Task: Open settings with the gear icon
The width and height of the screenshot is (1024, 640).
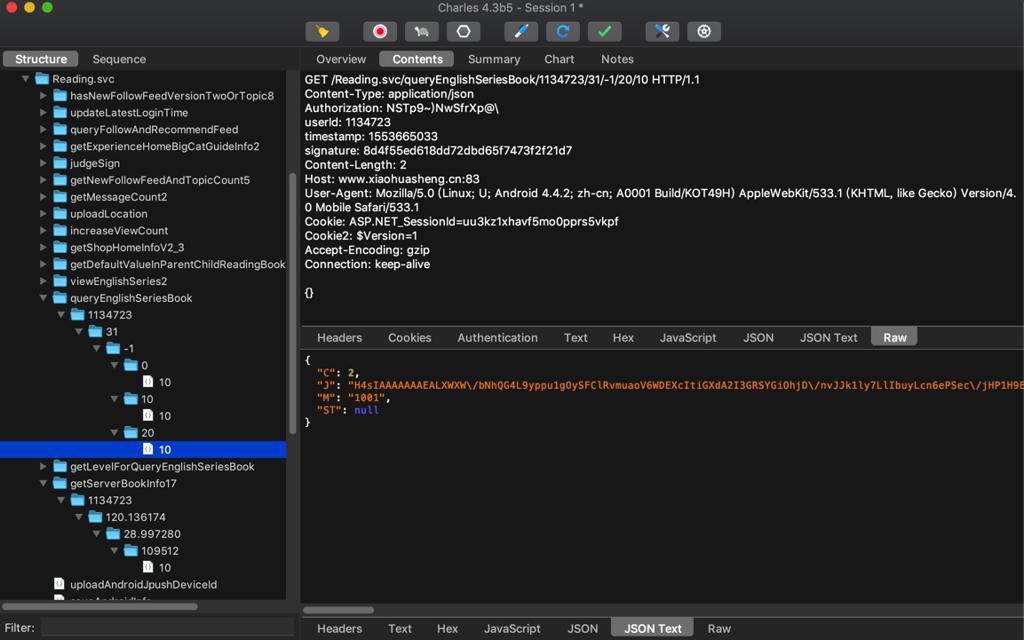Action: pos(704,32)
